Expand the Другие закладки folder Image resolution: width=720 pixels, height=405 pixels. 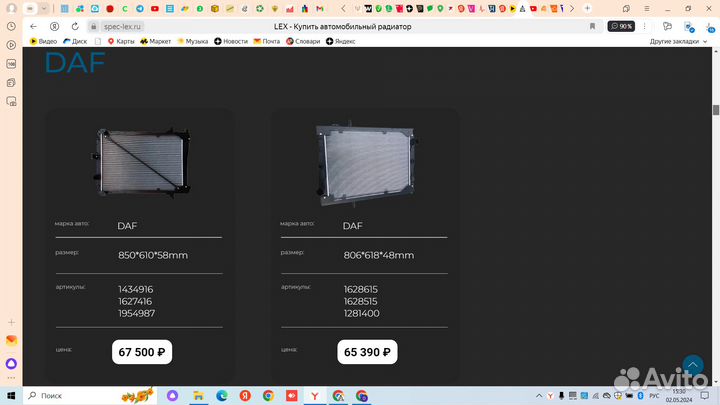click(x=678, y=41)
